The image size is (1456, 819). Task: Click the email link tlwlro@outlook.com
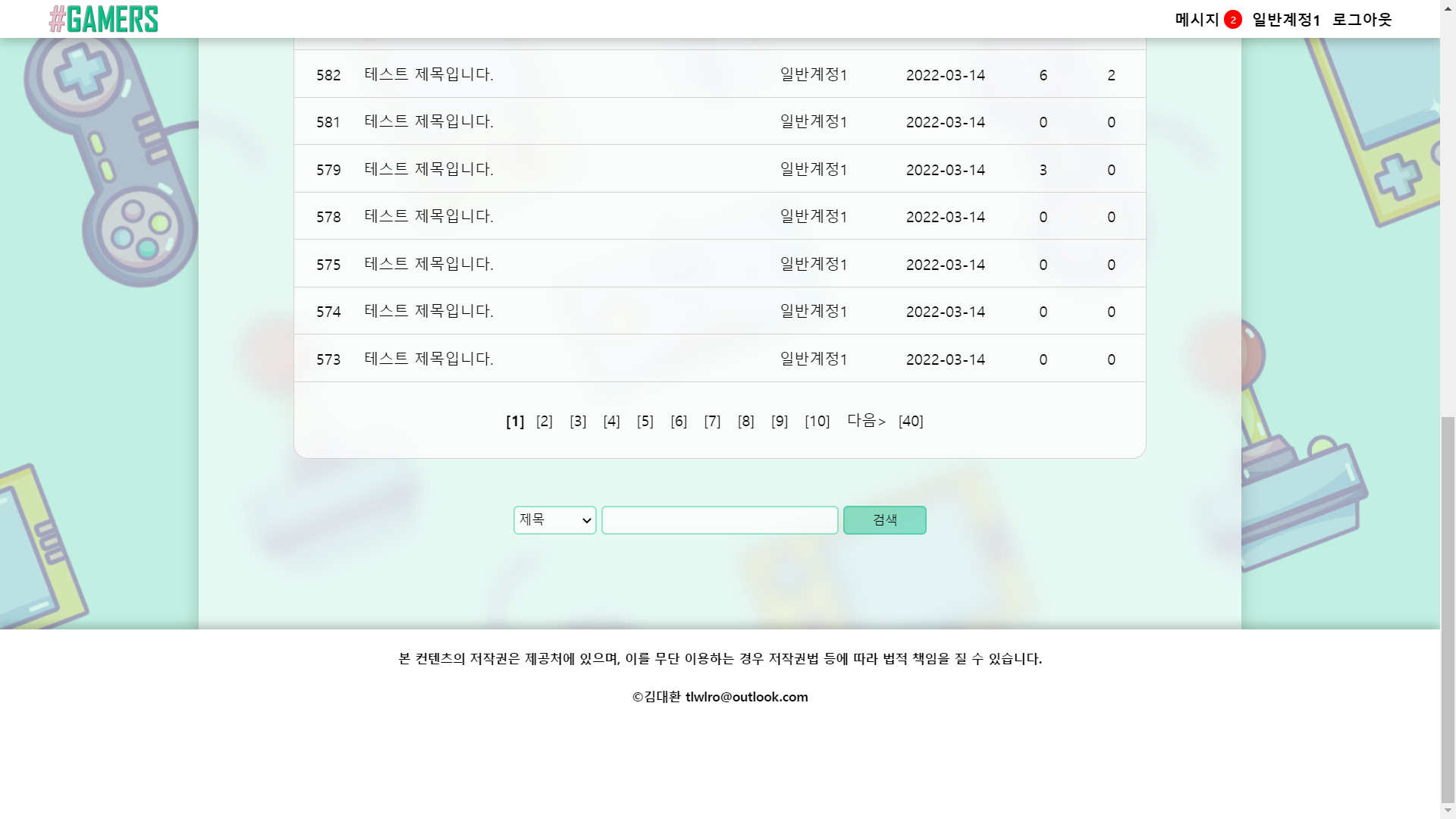747,696
